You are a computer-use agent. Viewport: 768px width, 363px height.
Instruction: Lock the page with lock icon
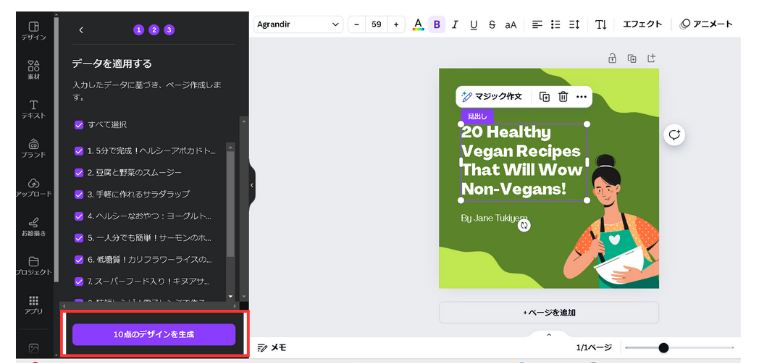[612, 58]
